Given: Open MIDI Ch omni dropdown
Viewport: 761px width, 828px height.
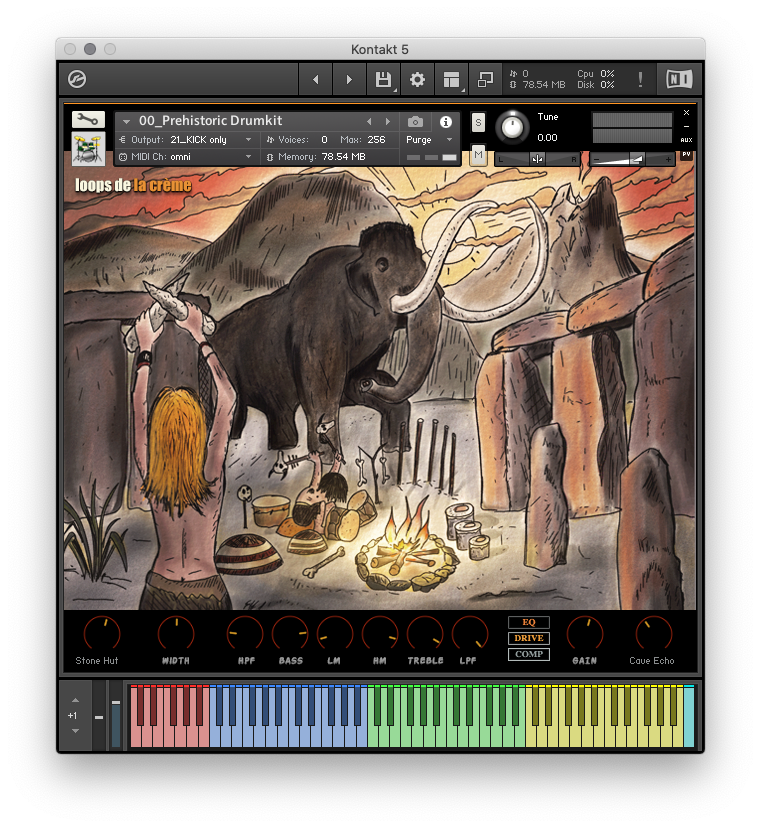Looking at the screenshot, I should tap(186, 156).
